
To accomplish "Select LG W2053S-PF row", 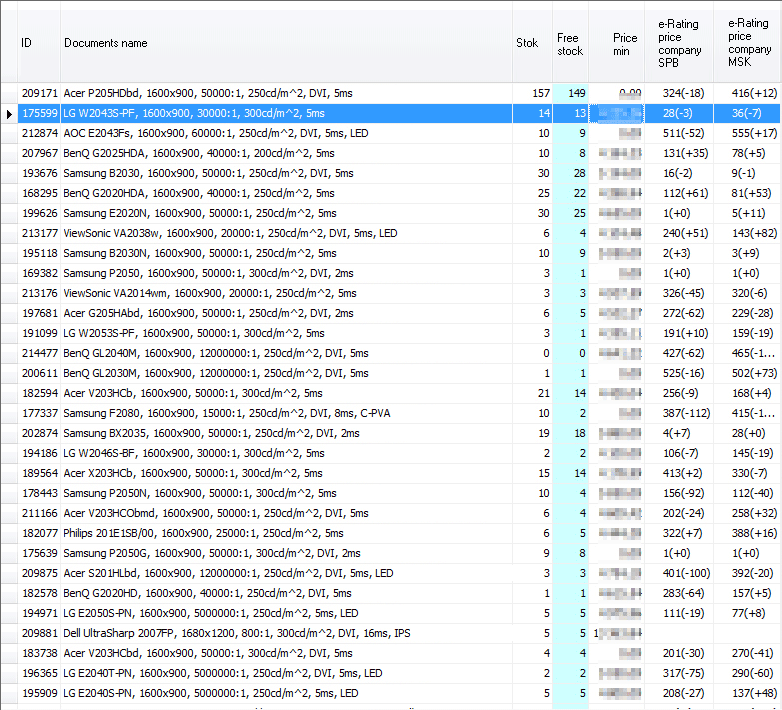I will coord(286,333).
